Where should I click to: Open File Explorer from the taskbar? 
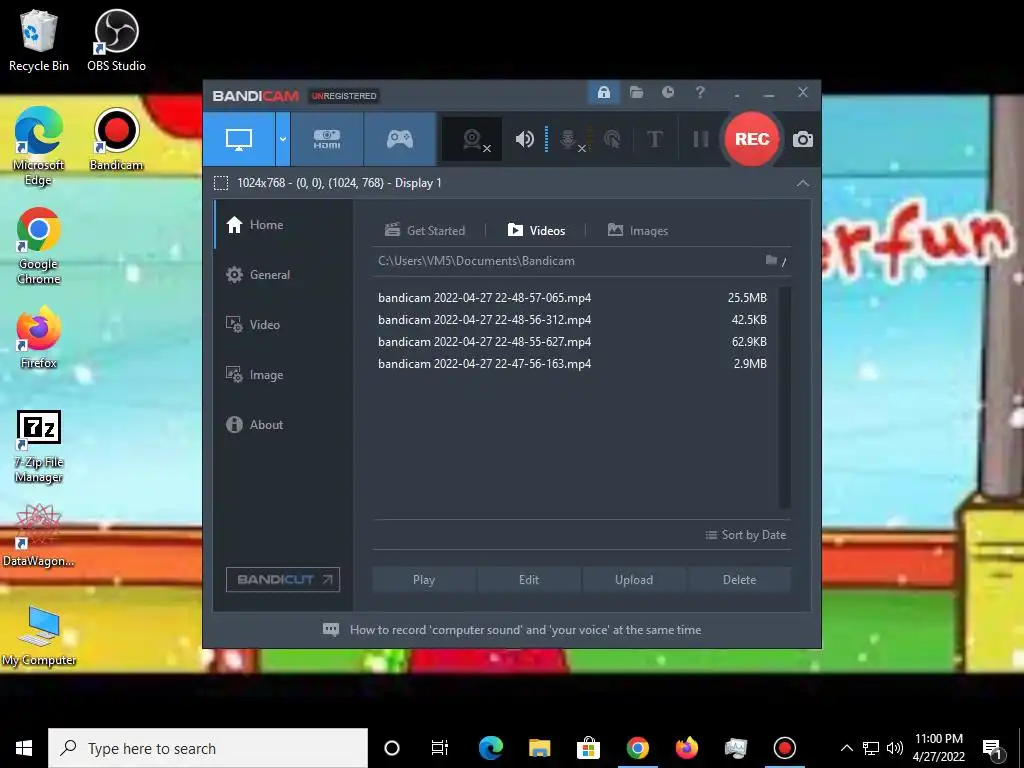pos(539,748)
